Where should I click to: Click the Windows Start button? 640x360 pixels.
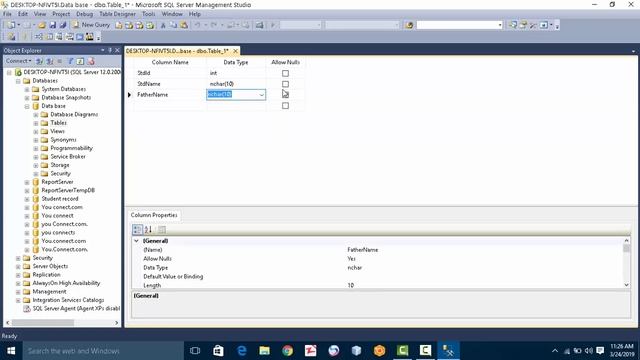[11, 351]
